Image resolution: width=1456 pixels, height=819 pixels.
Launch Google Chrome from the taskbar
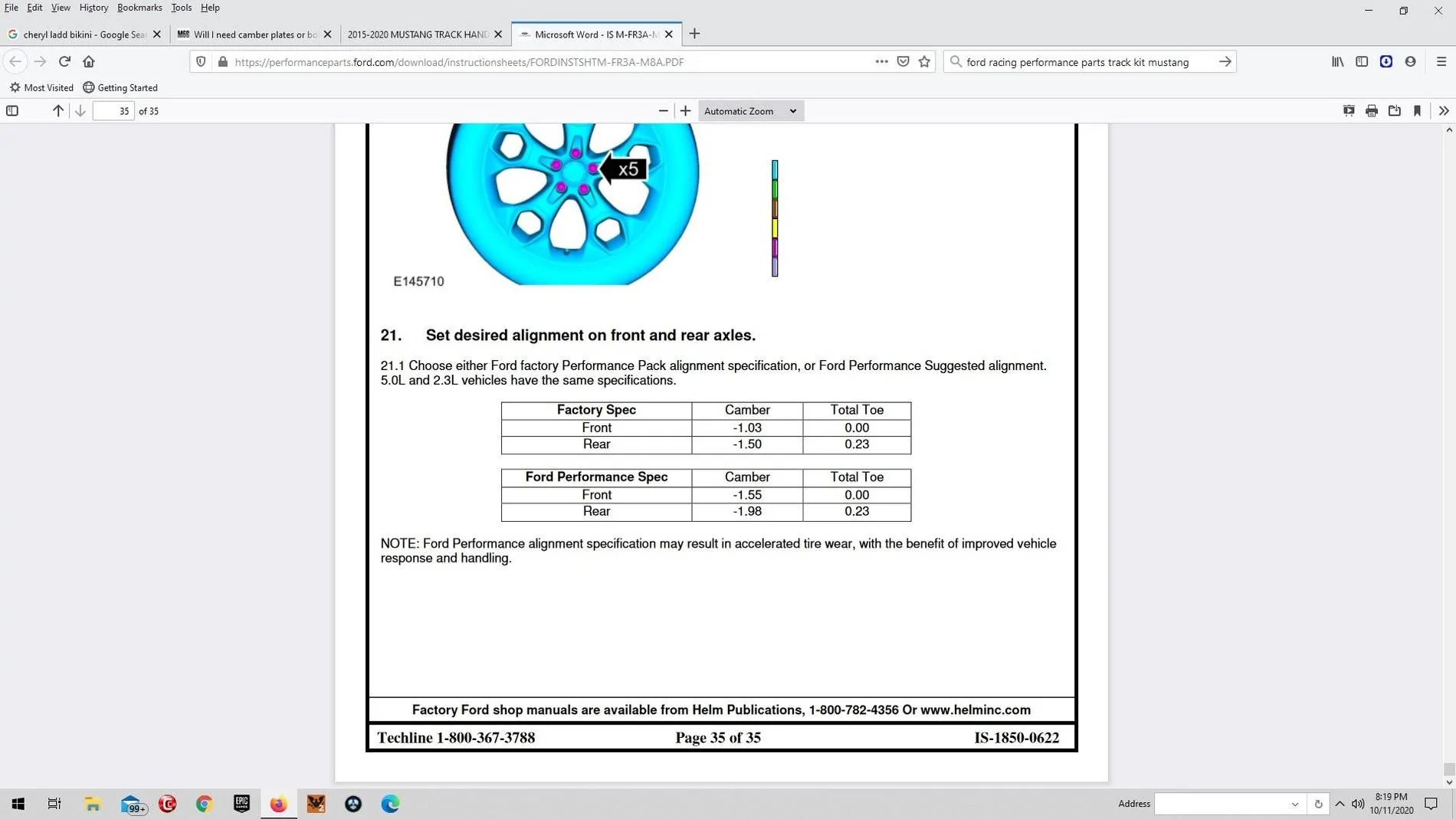204,804
